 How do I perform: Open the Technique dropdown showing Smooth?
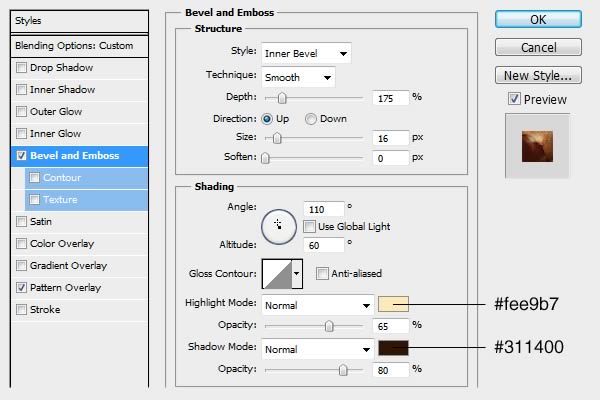coord(298,77)
